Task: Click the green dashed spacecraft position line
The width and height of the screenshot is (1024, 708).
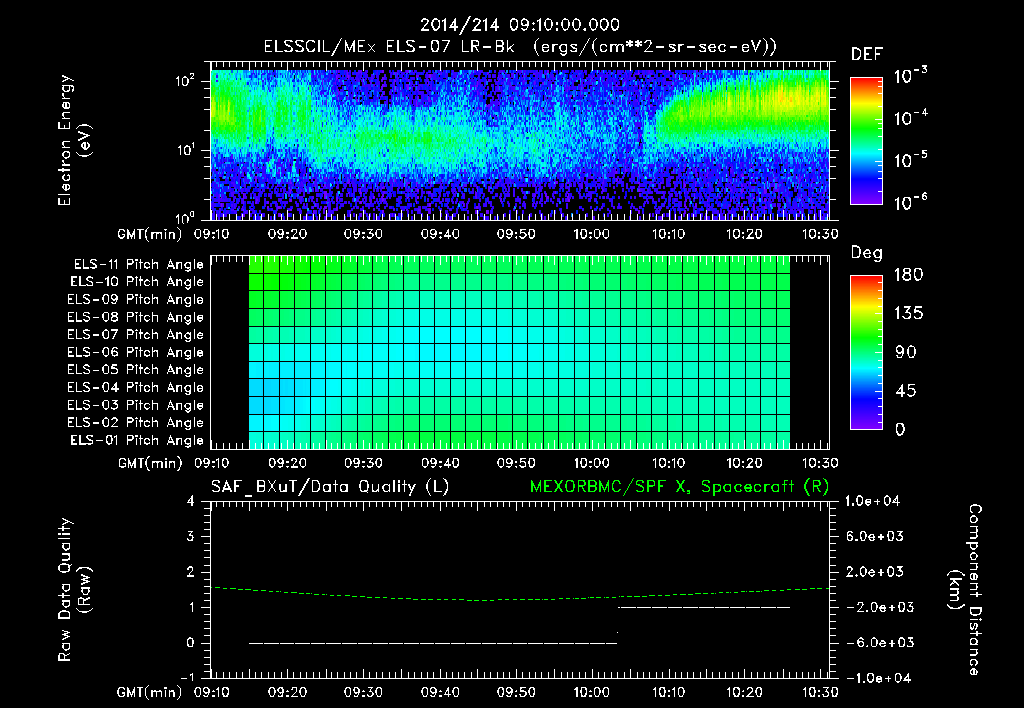Action: [520, 594]
